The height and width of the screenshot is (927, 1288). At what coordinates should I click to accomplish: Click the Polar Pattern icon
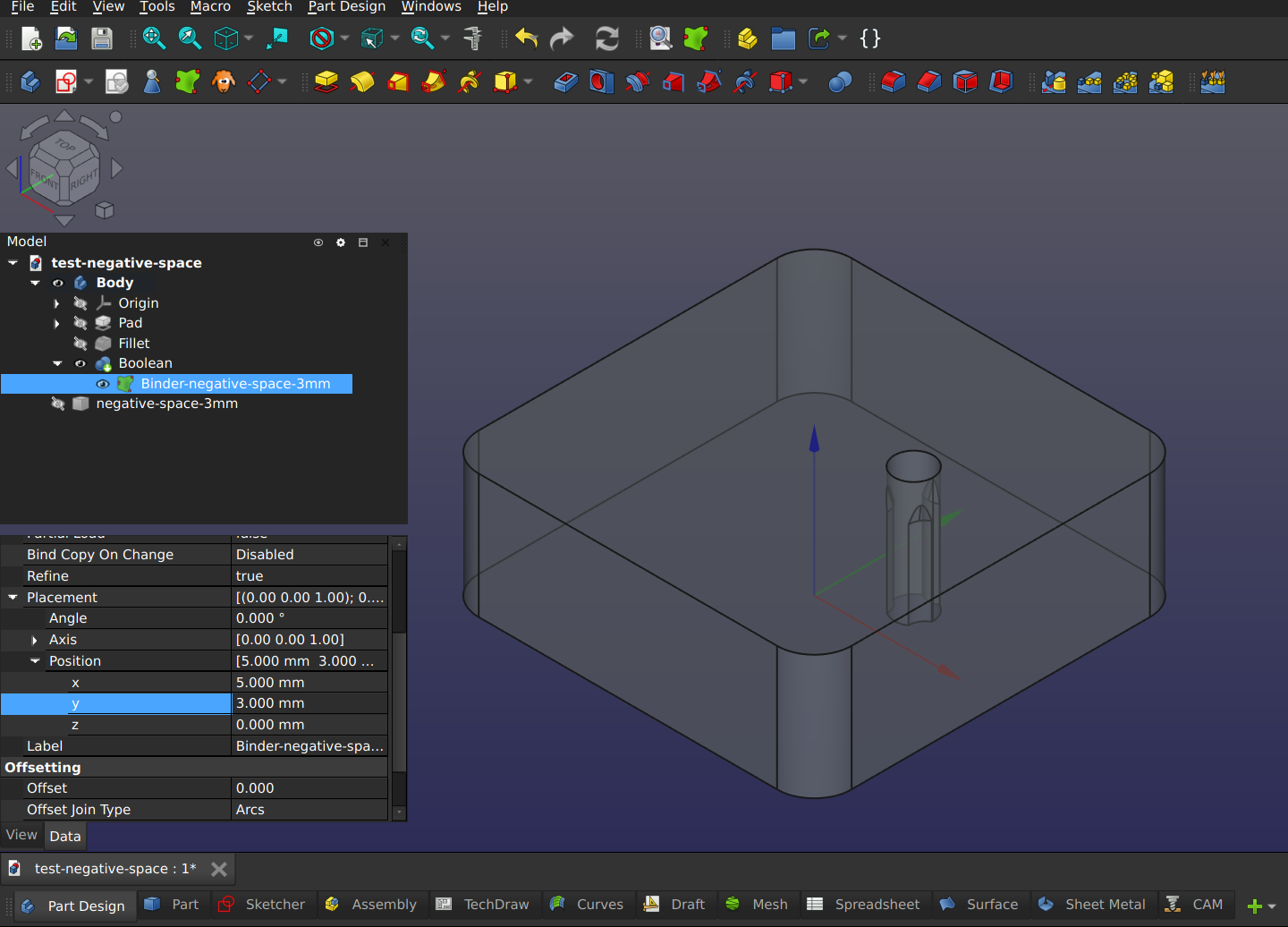(1125, 82)
